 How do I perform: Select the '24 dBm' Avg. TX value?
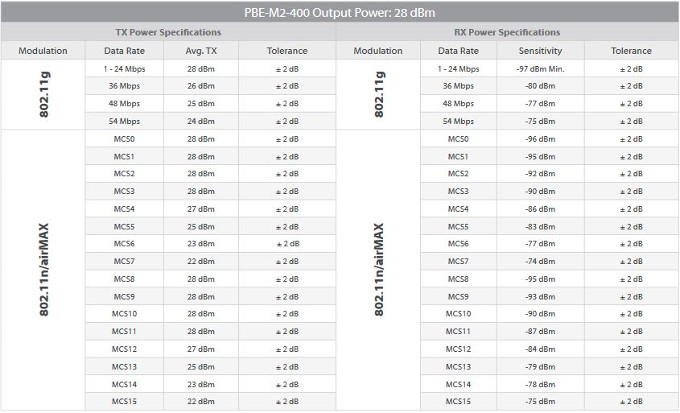point(201,121)
